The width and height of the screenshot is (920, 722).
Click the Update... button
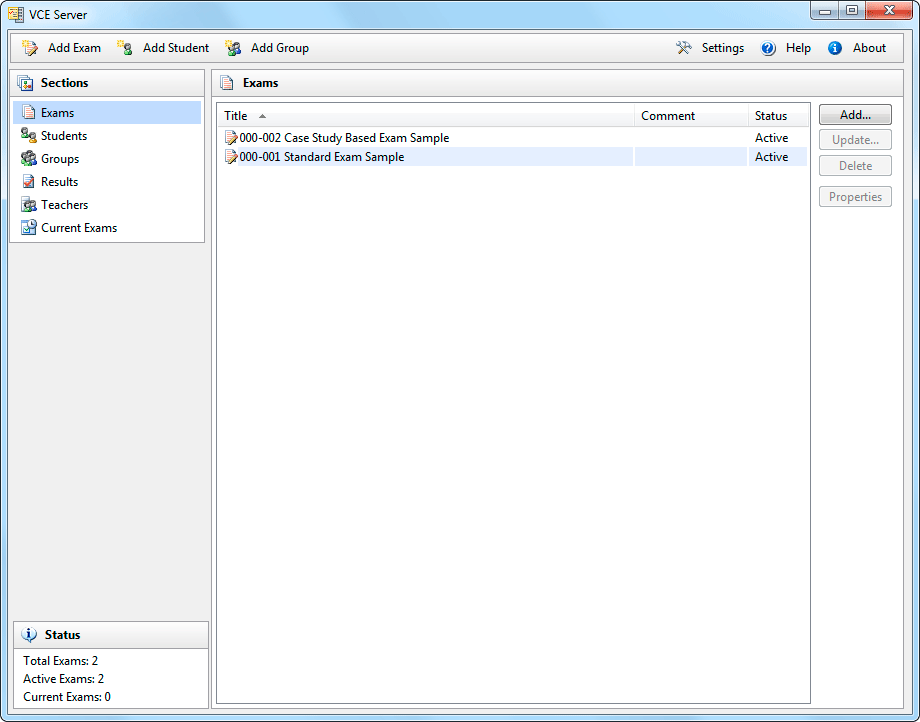[855, 140]
